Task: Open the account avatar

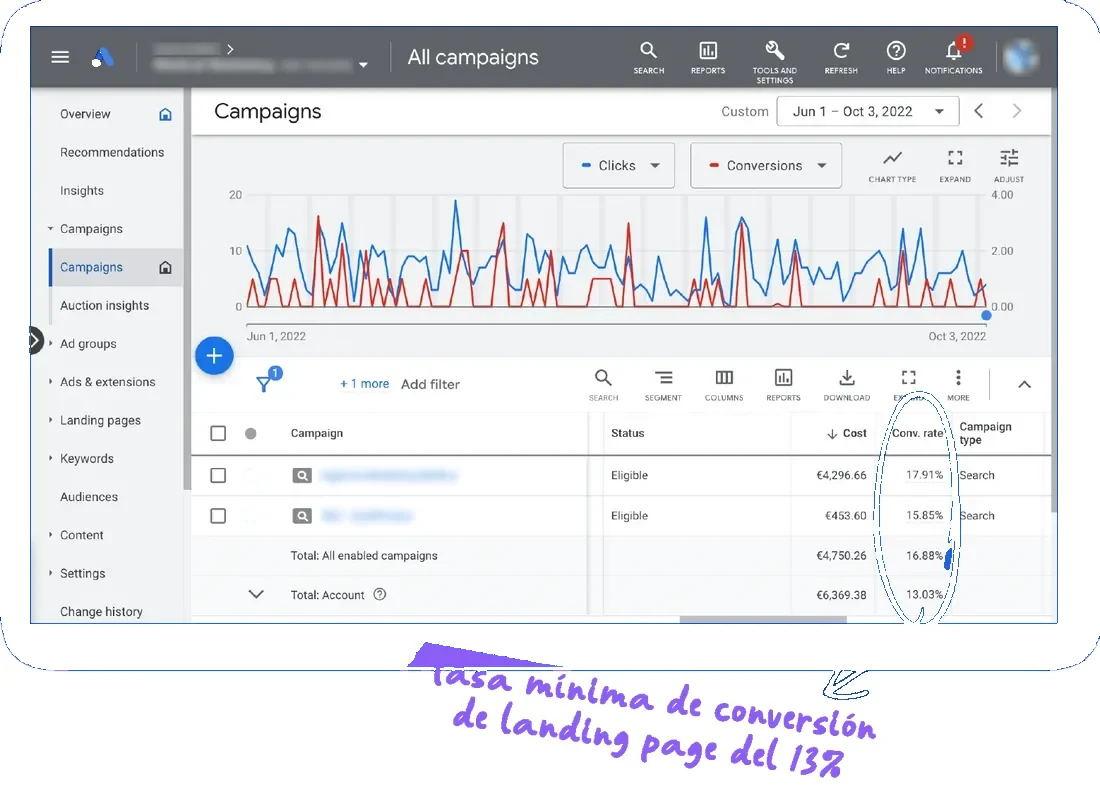Action: click(1021, 56)
